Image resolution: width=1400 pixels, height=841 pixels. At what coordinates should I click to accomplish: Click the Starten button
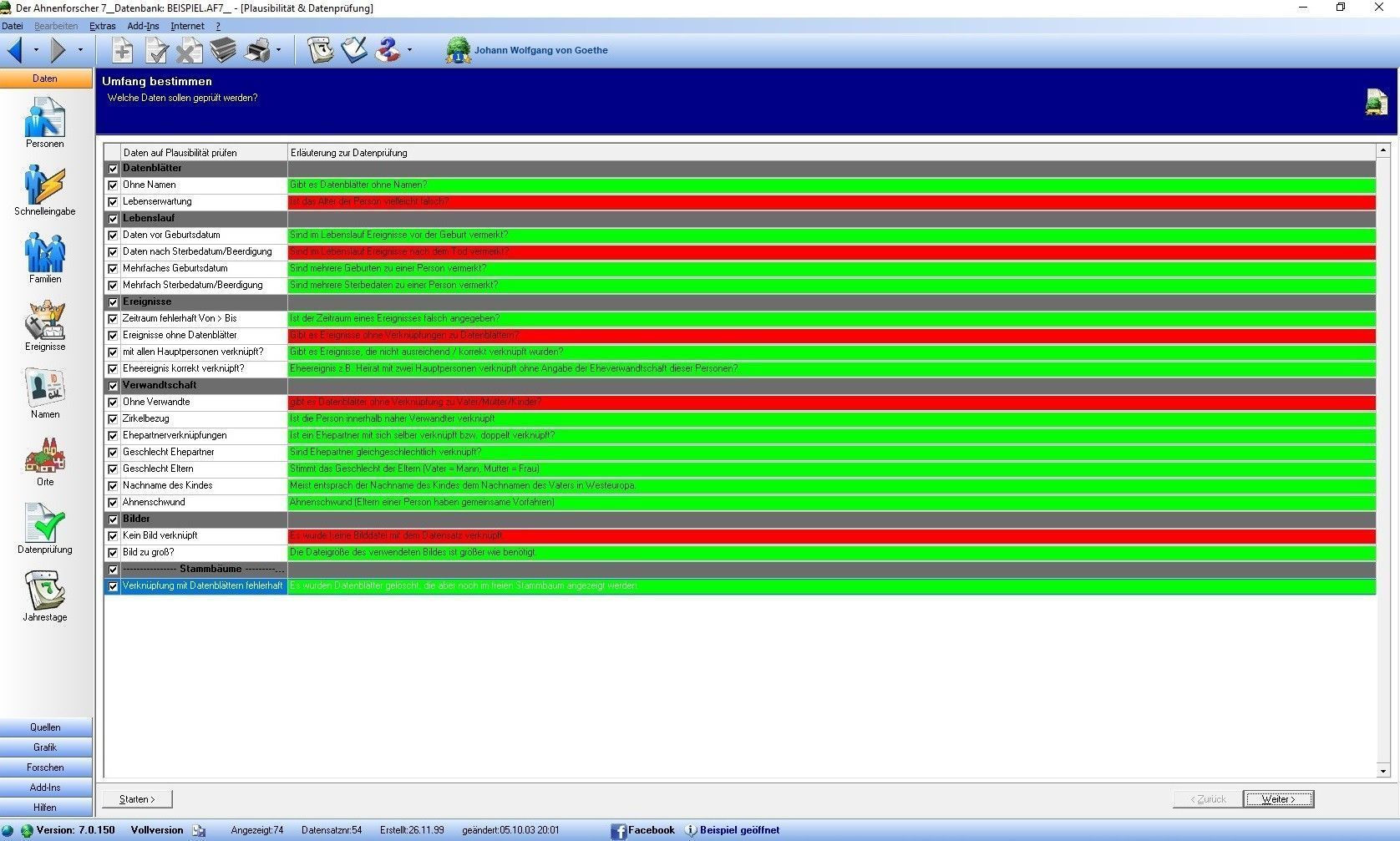137,799
